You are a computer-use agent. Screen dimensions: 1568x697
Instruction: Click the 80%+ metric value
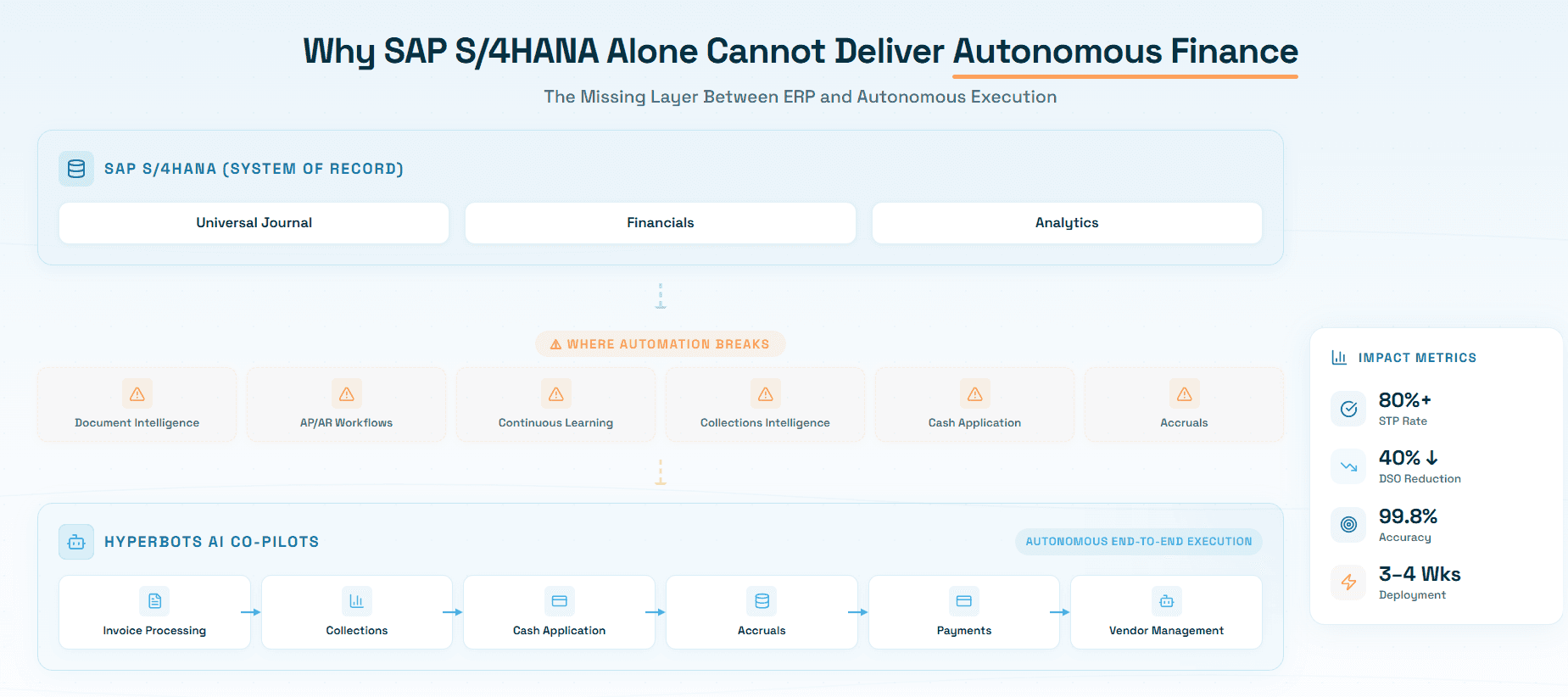click(x=1405, y=400)
